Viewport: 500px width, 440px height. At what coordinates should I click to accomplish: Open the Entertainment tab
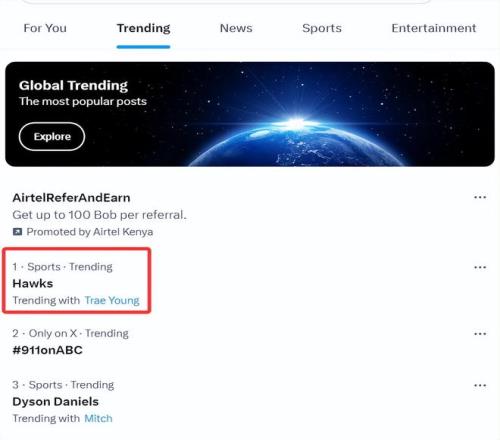434,28
